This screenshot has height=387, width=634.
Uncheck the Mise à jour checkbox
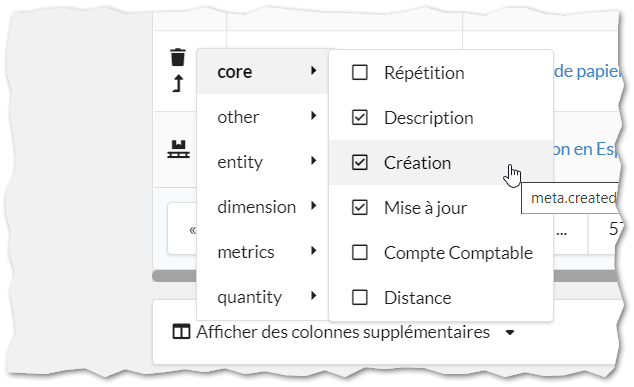click(x=359, y=207)
